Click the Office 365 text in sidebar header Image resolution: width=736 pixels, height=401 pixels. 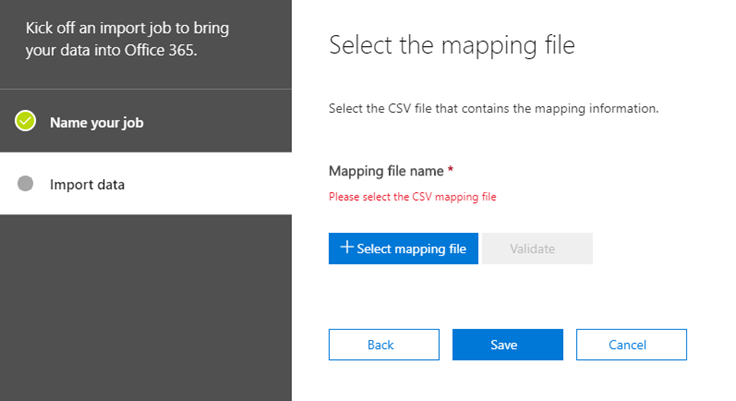point(161,50)
